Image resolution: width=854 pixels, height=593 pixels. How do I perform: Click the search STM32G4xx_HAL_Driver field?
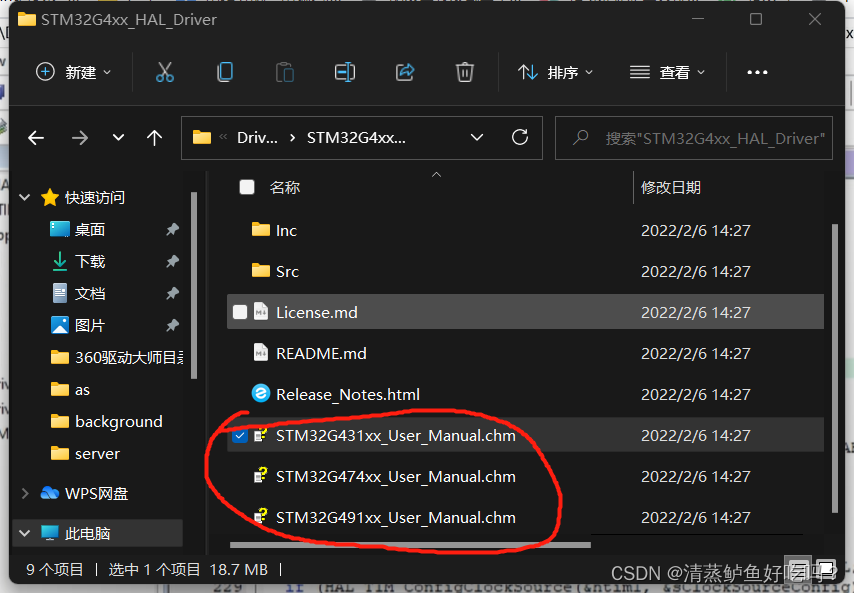pos(693,138)
